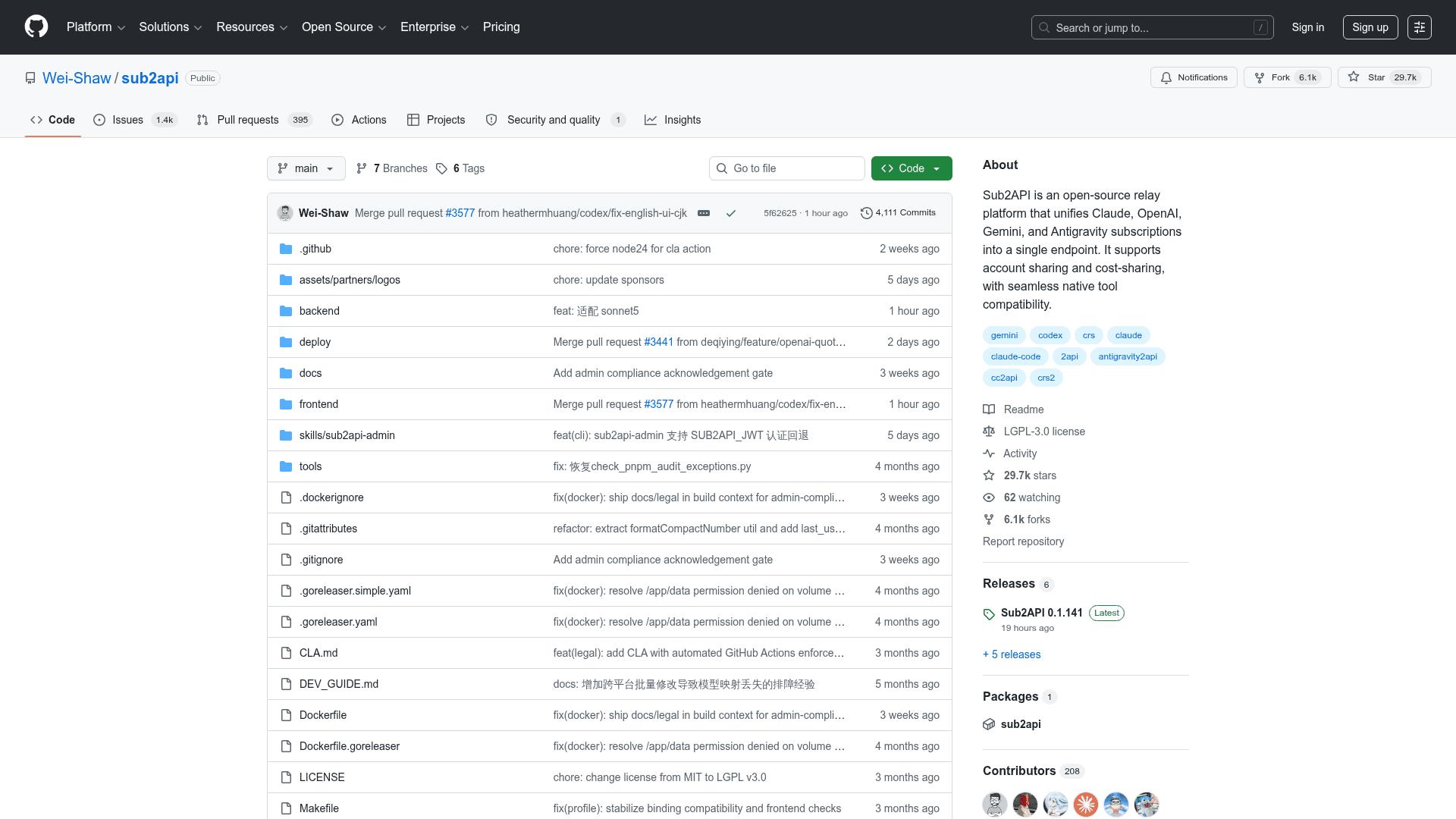Select the gemini topic tag

1004,335
